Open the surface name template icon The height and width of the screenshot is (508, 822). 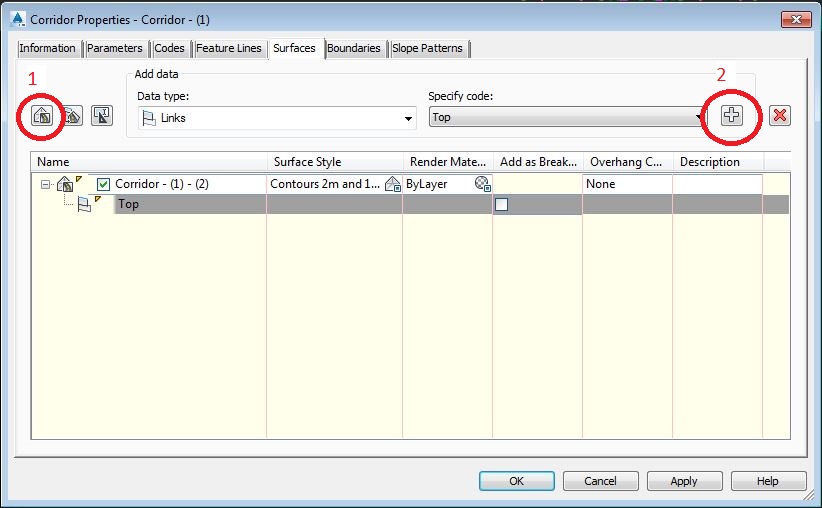pyautogui.click(x=102, y=115)
